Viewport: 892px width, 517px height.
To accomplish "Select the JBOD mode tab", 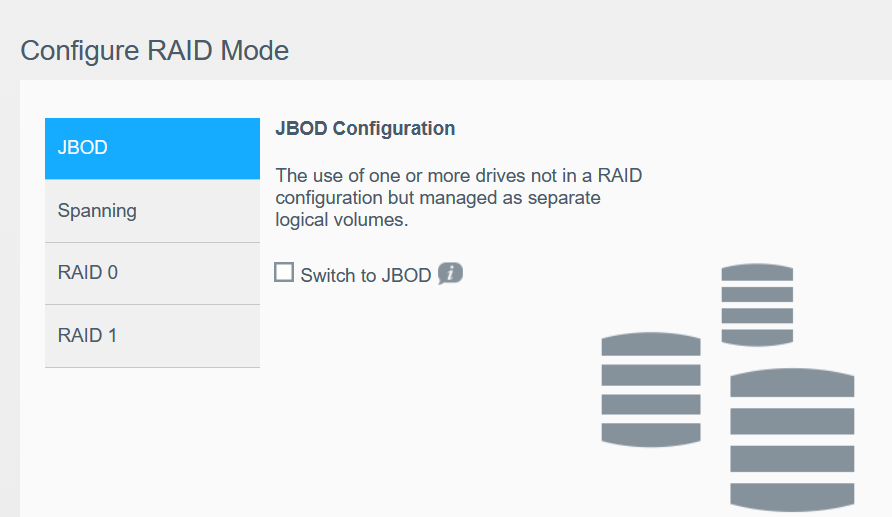I will point(152,149).
